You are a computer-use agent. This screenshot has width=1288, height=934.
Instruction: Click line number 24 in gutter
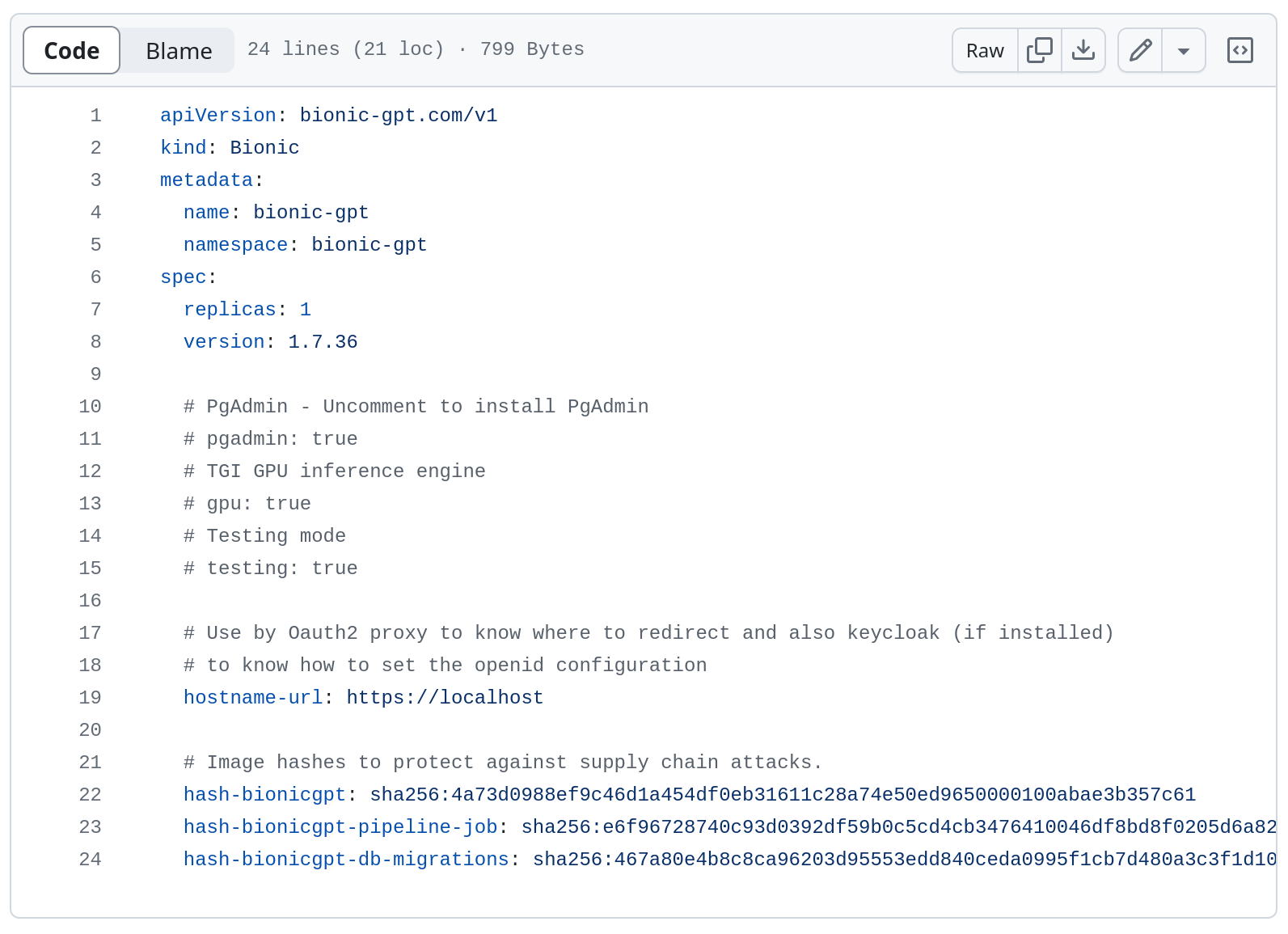(x=91, y=860)
